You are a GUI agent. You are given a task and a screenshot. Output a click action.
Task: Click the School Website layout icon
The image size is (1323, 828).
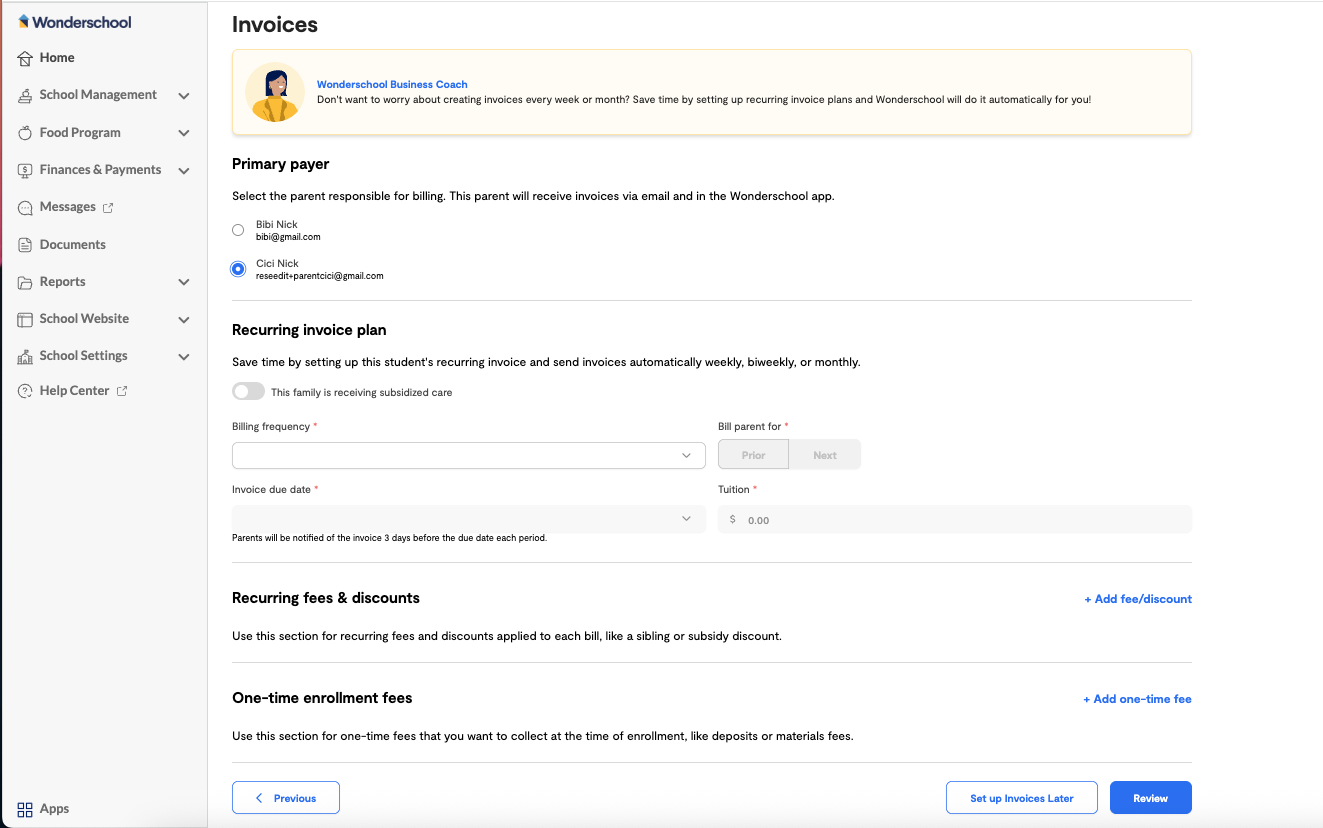(x=25, y=319)
